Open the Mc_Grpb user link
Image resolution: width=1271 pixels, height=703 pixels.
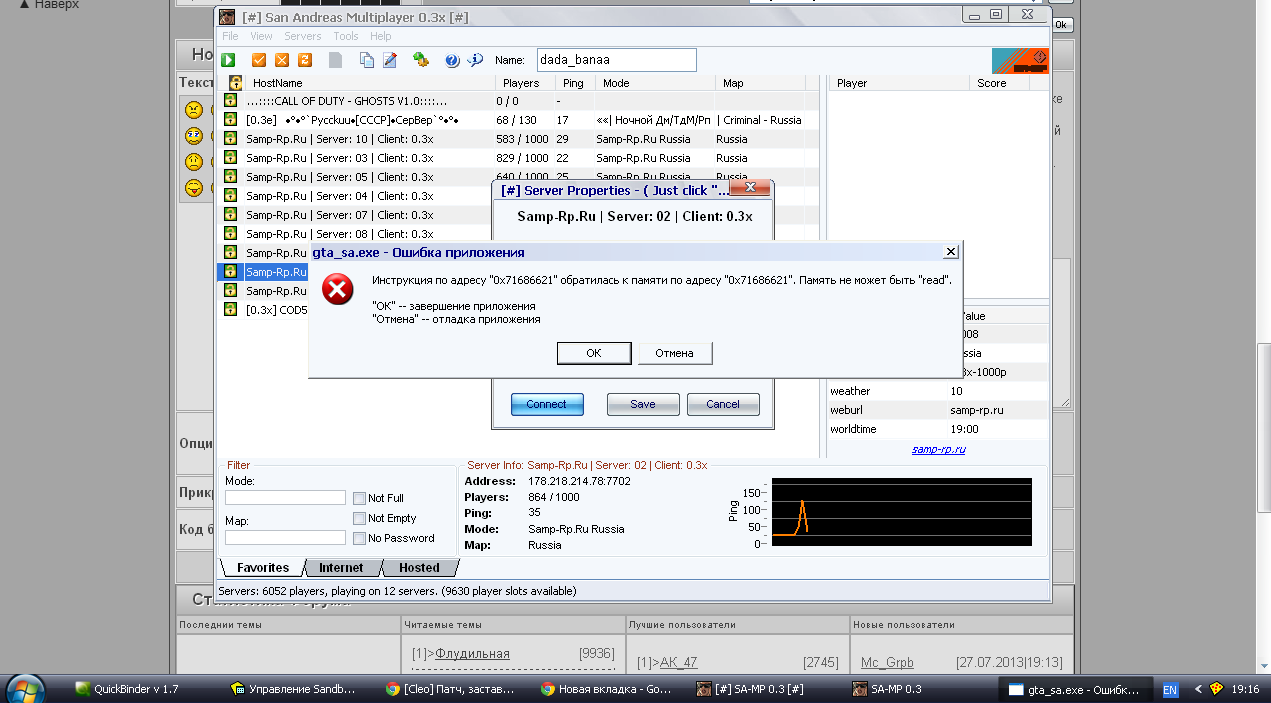click(887, 662)
